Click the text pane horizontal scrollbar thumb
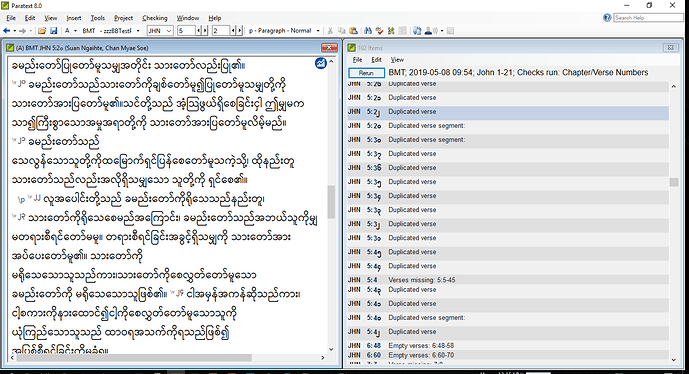 point(133,358)
